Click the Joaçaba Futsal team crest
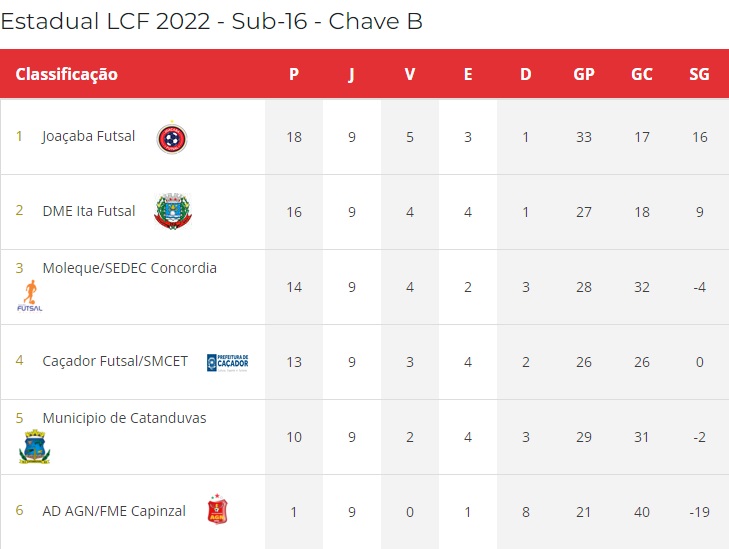This screenshot has width=729, height=549. [x=172, y=138]
